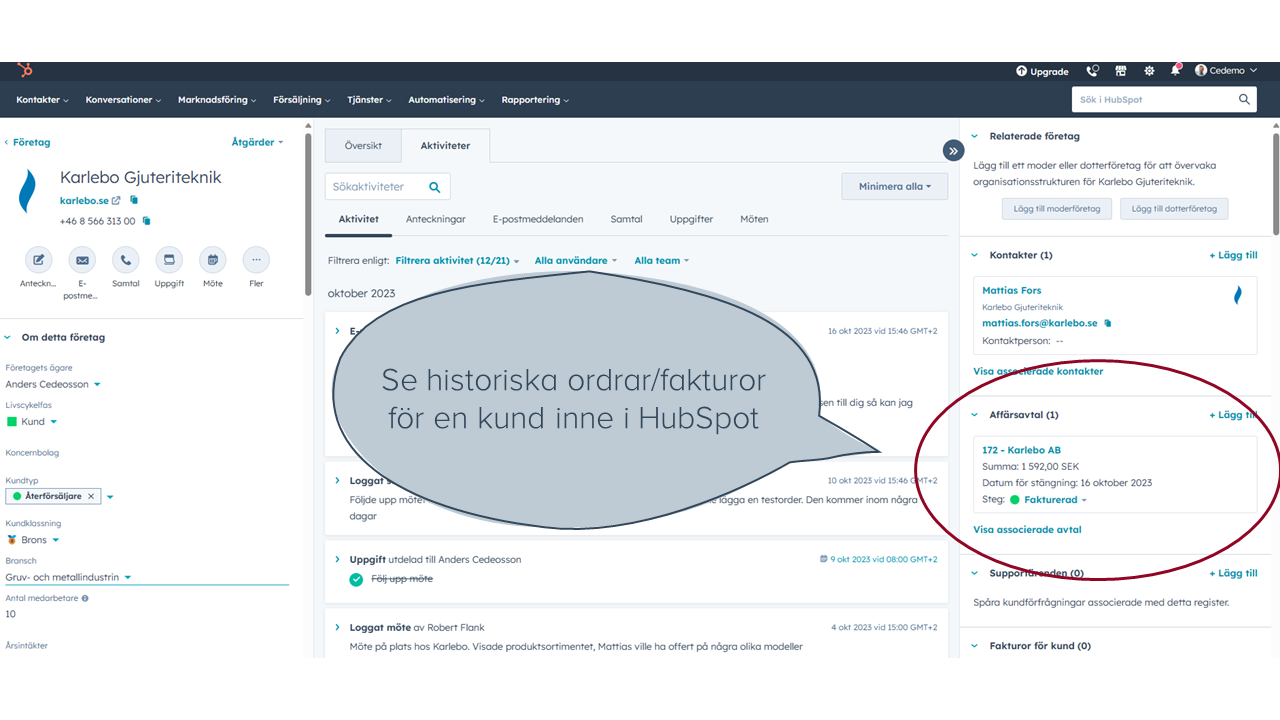Open Filtrera aktivitet (12/21) dropdown
The height and width of the screenshot is (720, 1280).
458,261
